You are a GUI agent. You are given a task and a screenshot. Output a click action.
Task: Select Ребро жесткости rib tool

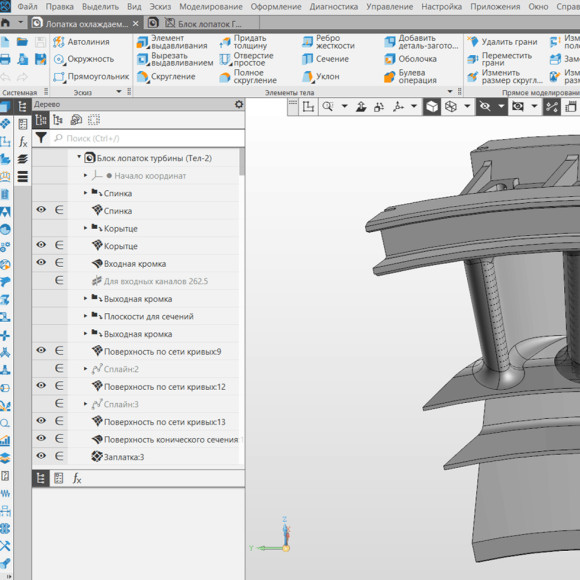(328, 42)
